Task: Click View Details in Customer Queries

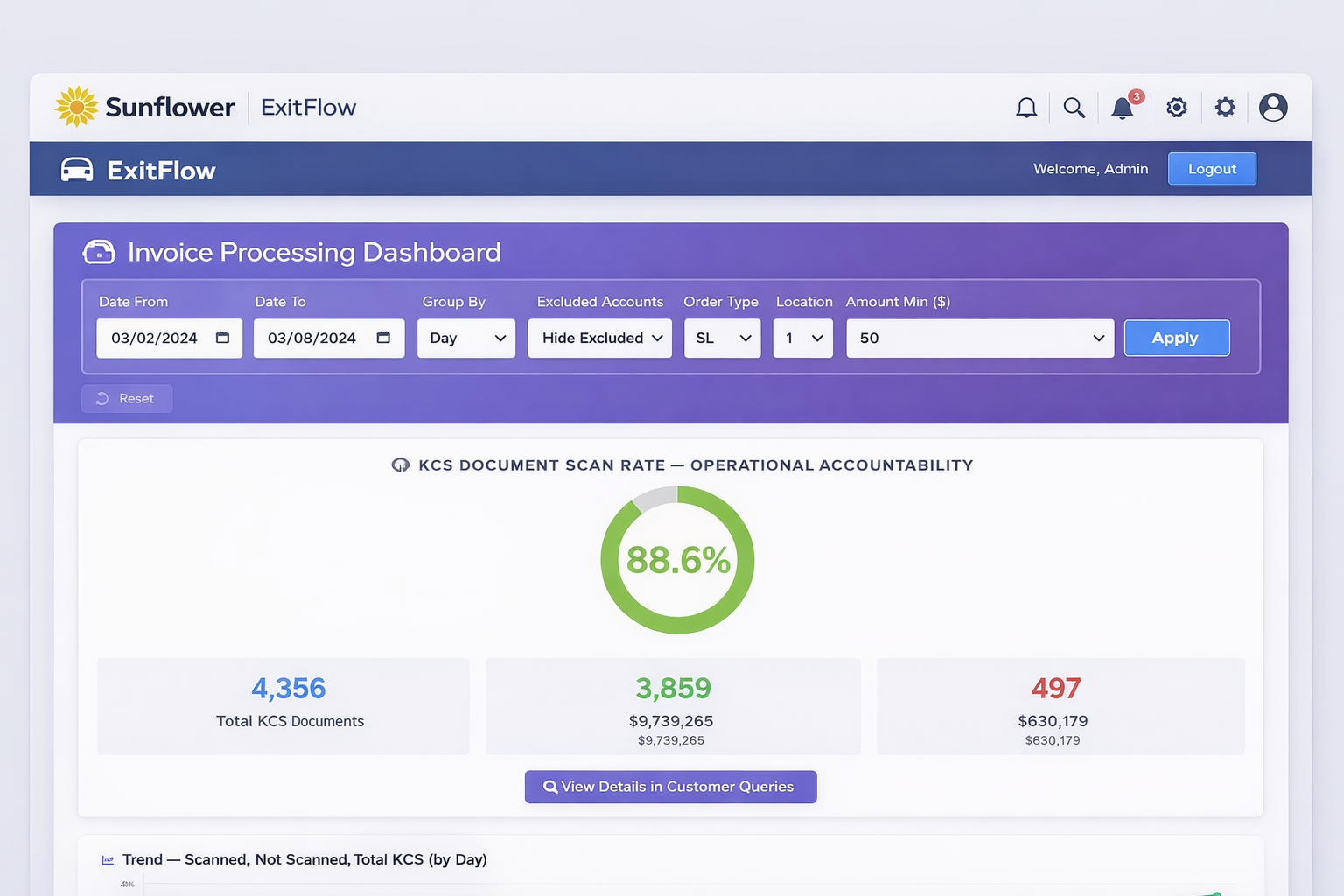Action: pos(670,786)
